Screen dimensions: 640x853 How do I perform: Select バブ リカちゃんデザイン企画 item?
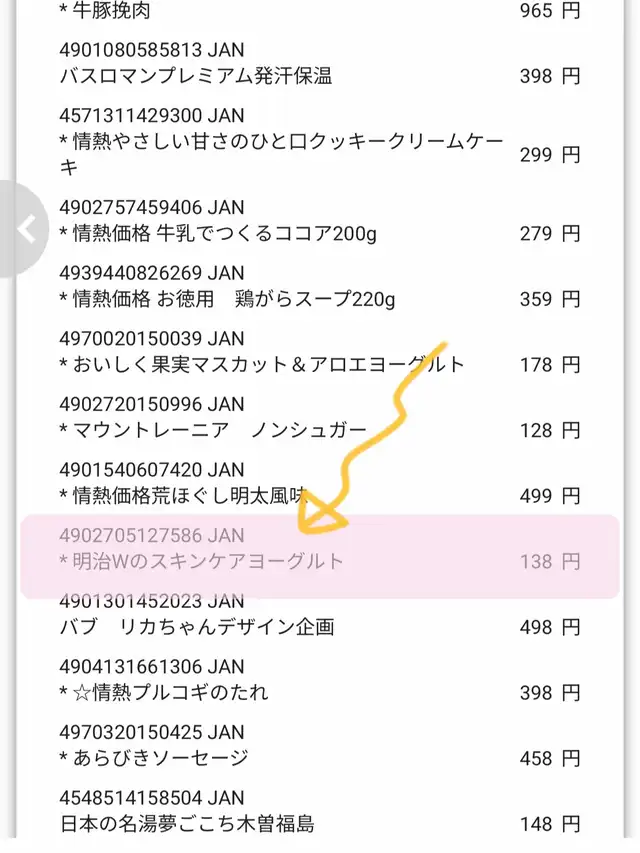click(x=197, y=627)
